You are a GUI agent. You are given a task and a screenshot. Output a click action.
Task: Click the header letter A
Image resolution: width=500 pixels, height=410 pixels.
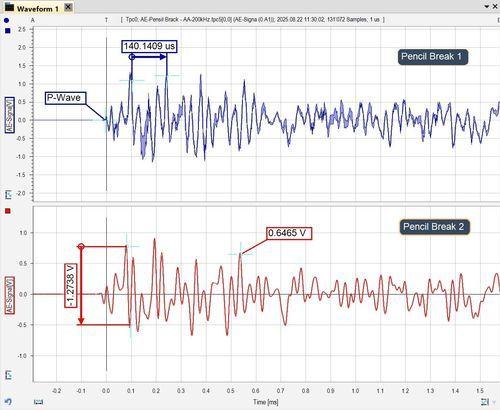pos(33,20)
